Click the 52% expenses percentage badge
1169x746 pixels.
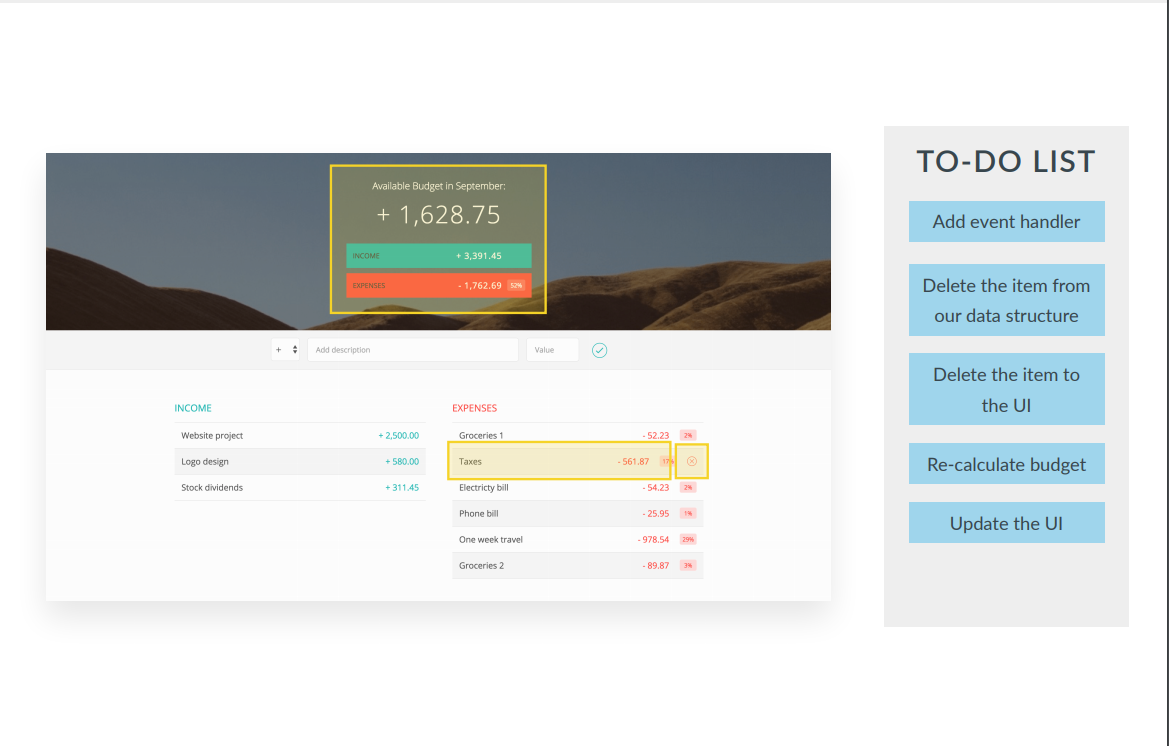tap(516, 285)
